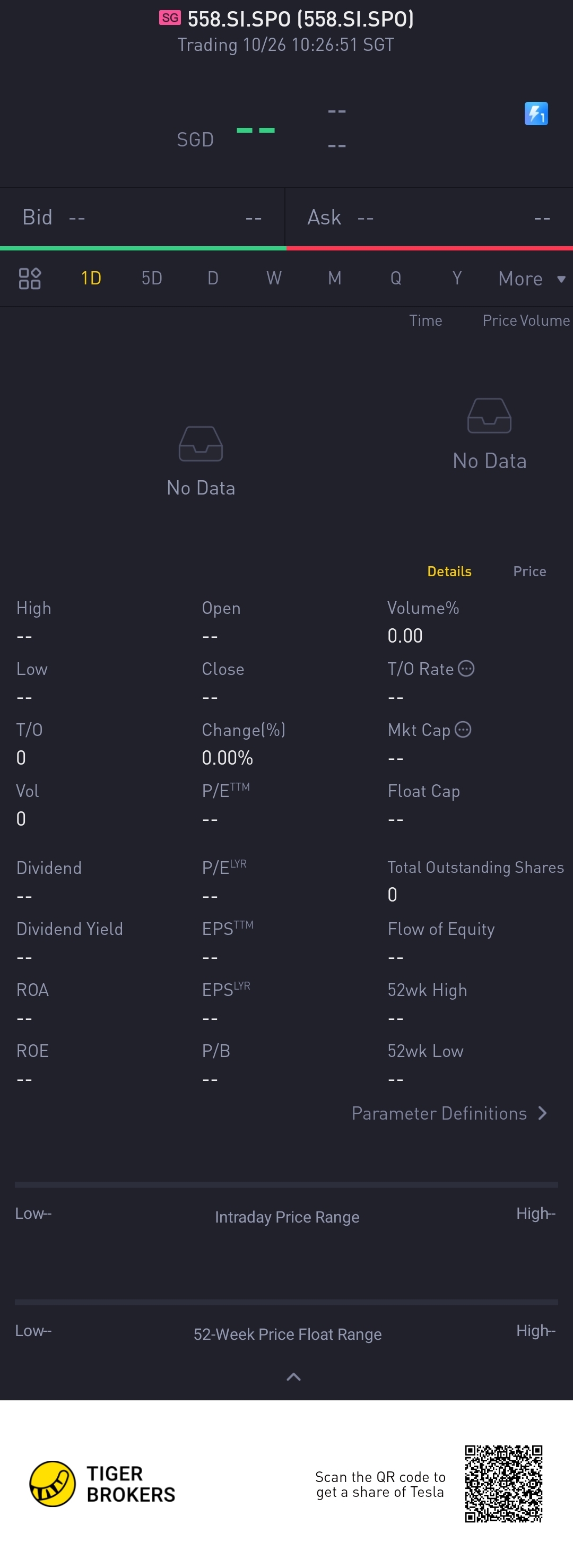Tap the Bid quote section
The width and height of the screenshot is (573, 1568).
[142, 218]
